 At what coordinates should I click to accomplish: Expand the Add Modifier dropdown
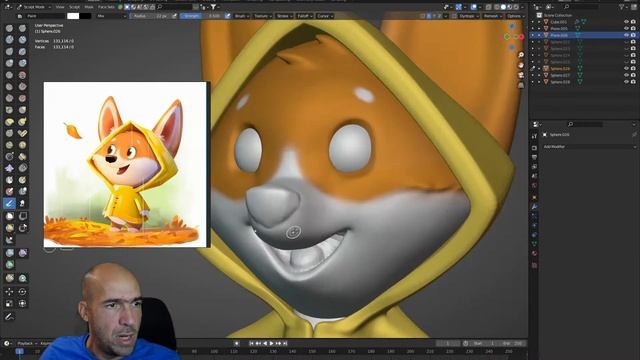click(x=590, y=147)
